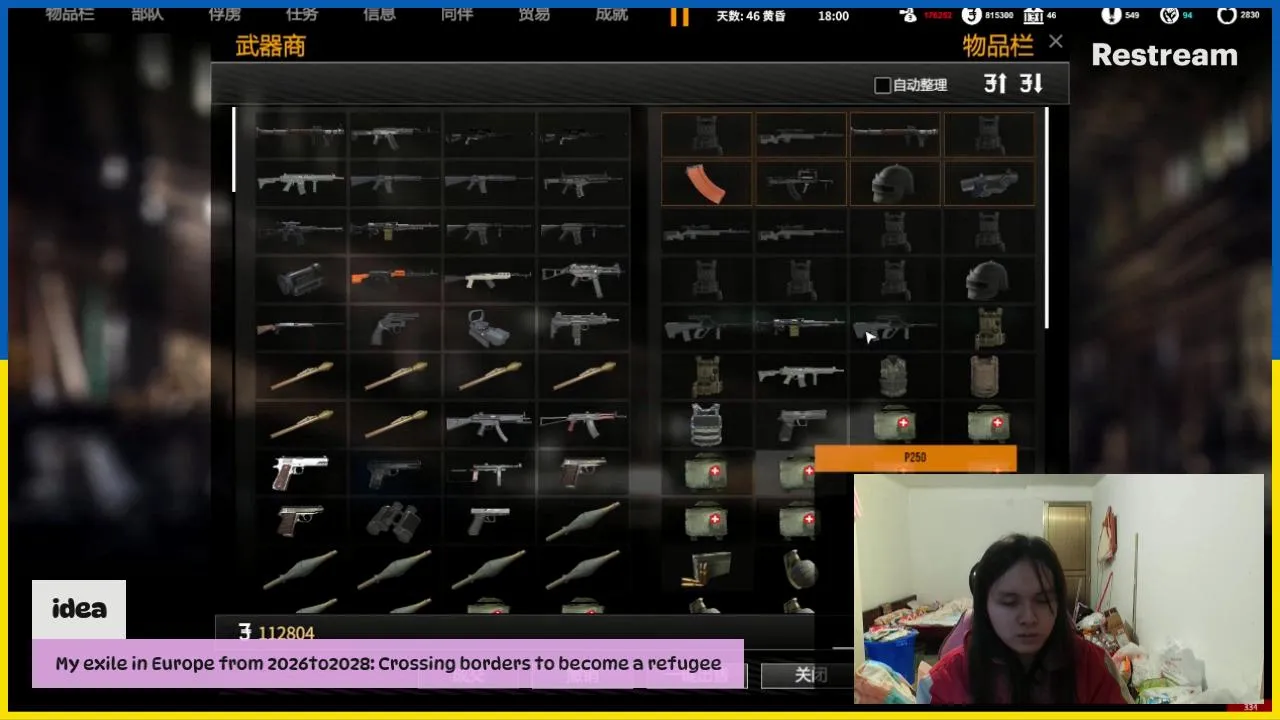Switch to the 部队 tab

(147, 15)
